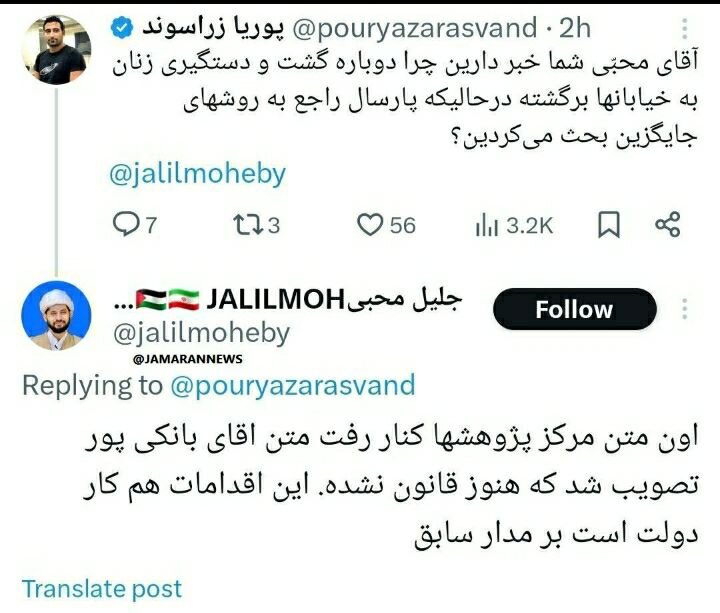Bookmark Pourya Zarasvand's tweet
Viewport: 720px width, 613px height.
coord(609,225)
